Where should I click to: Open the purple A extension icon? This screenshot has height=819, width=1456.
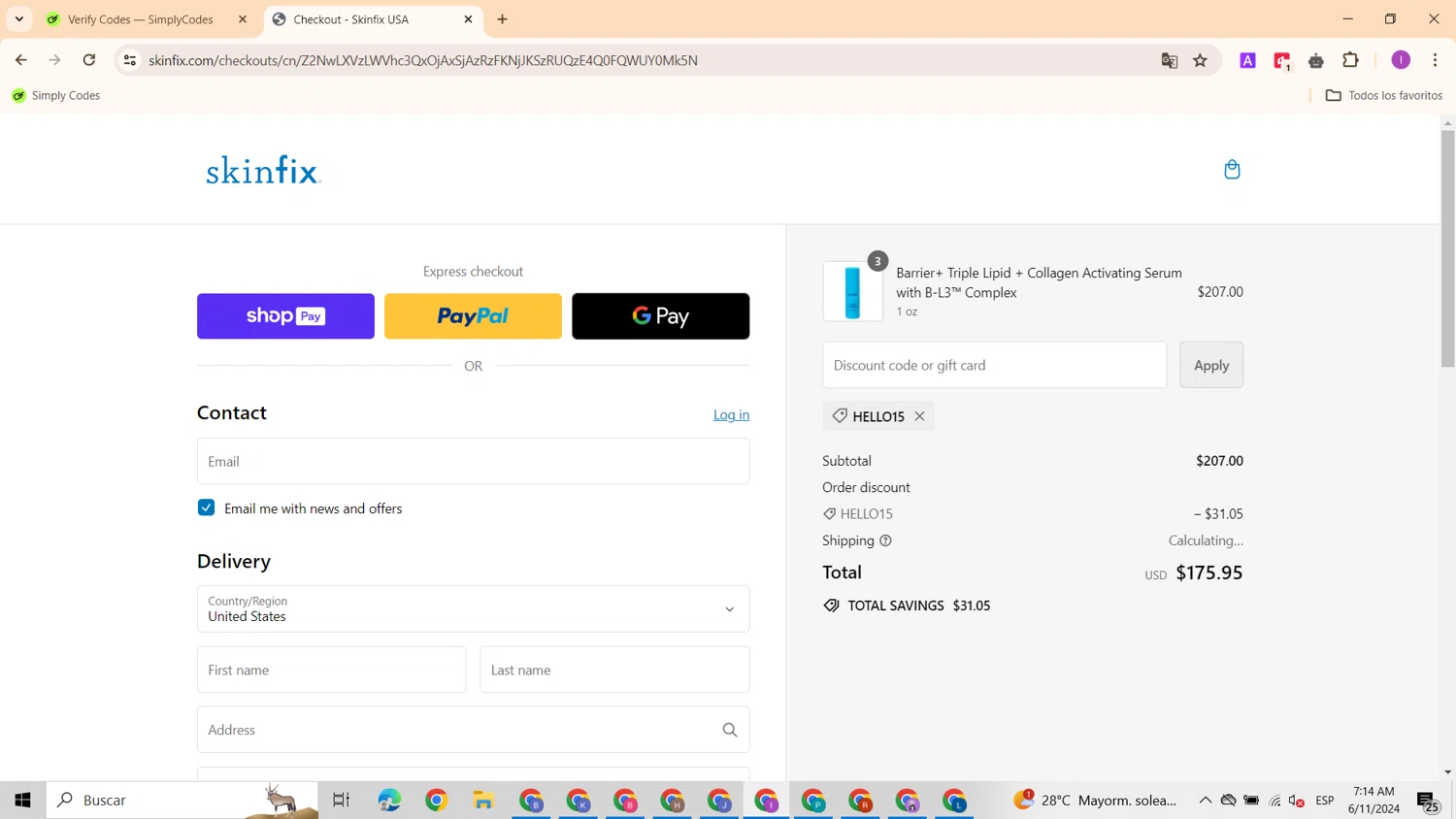pos(1248,60)
